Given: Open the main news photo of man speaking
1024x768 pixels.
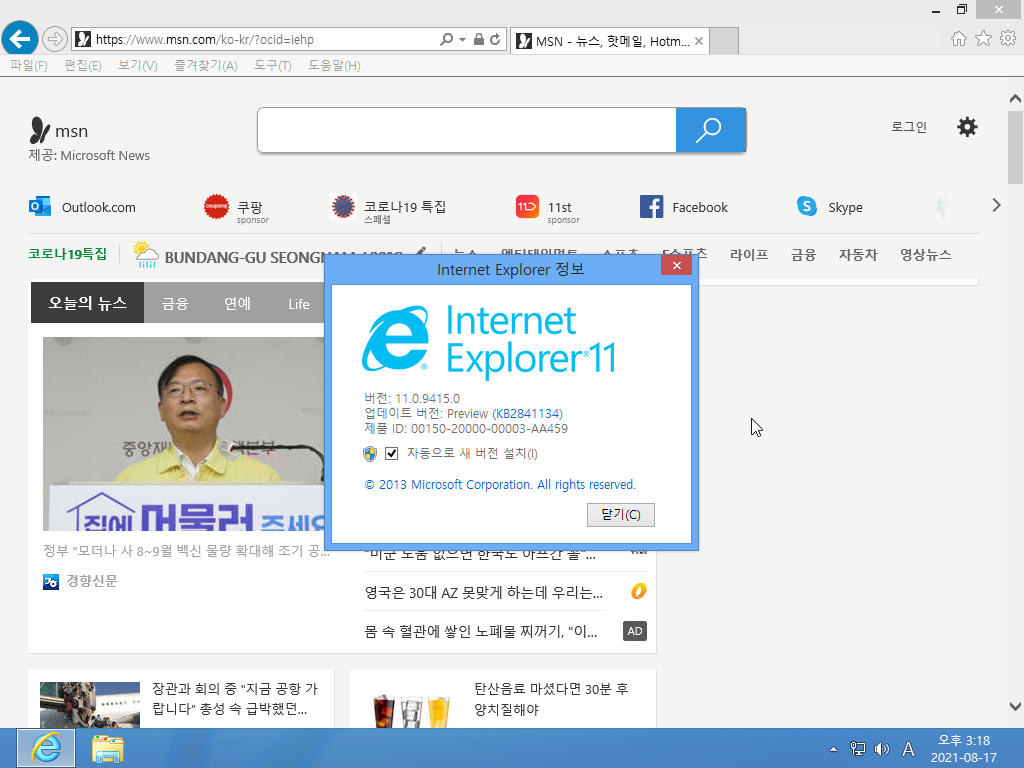Looking at the screenshot, I should coord(184,434).
